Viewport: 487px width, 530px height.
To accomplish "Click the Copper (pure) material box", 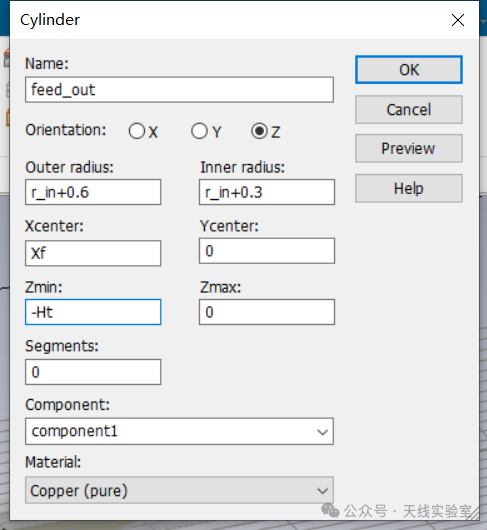I will tap(179, 490).
